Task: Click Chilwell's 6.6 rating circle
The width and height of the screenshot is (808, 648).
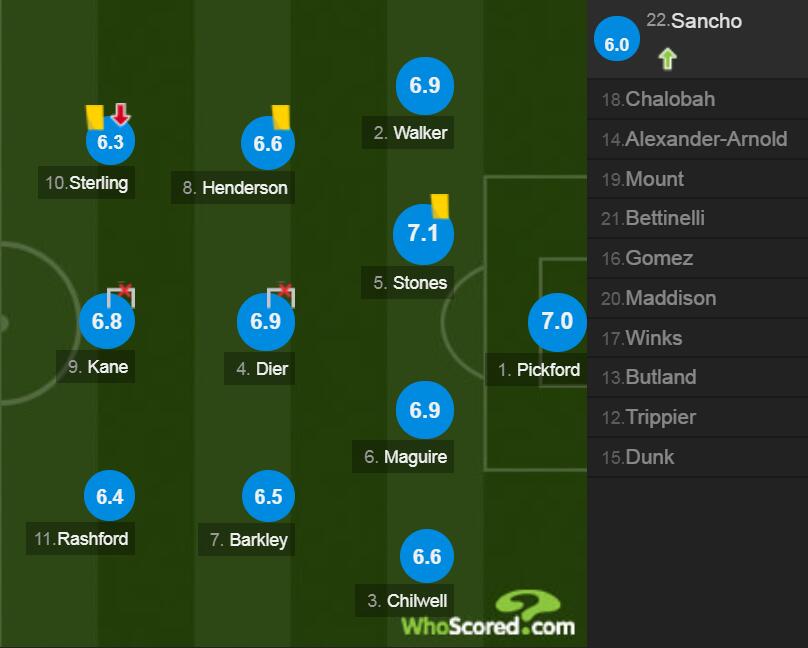Action: tap(427, 557)
